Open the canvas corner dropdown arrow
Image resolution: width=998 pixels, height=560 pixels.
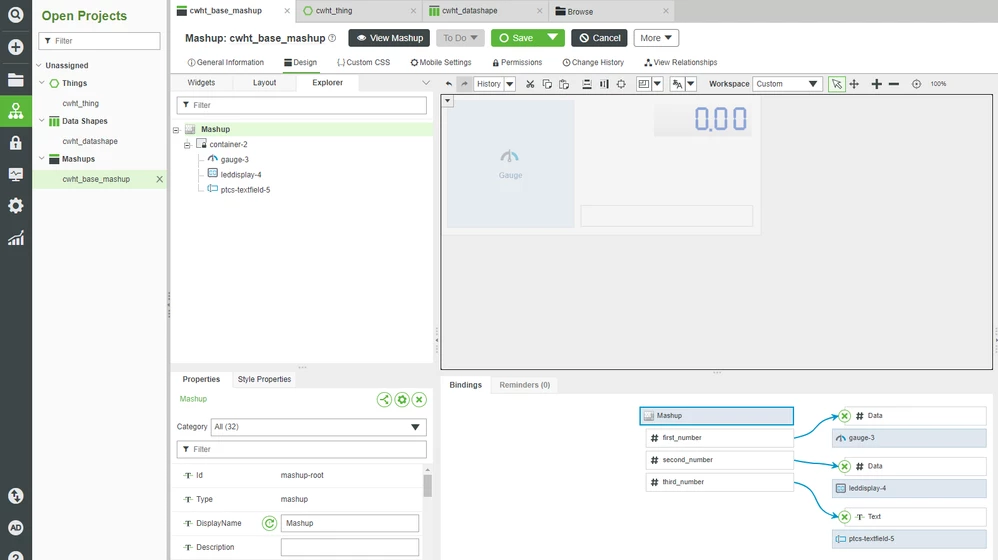tap(447, 101)
